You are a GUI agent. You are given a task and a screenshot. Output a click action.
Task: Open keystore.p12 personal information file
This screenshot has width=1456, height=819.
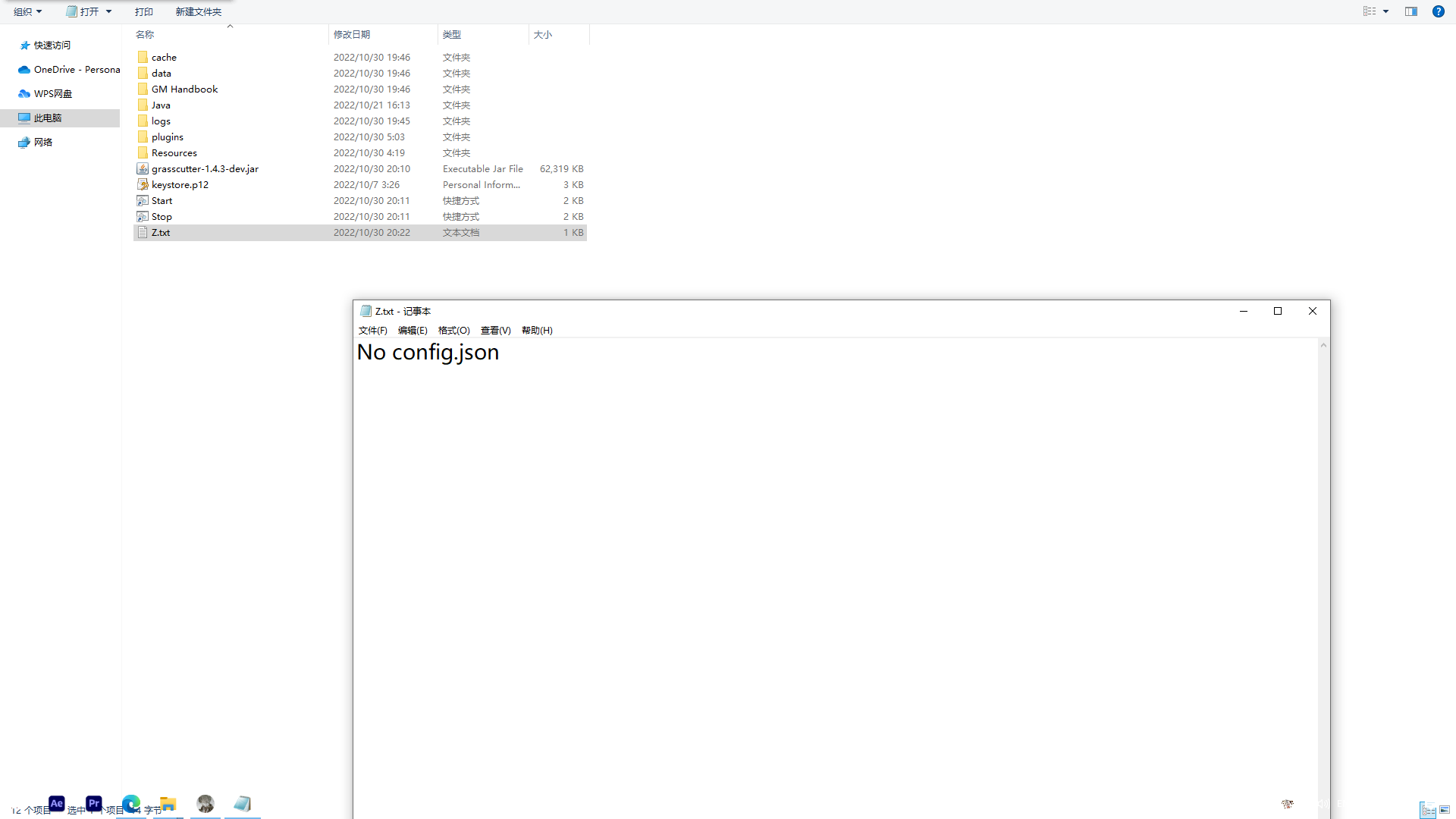[180, 184]
